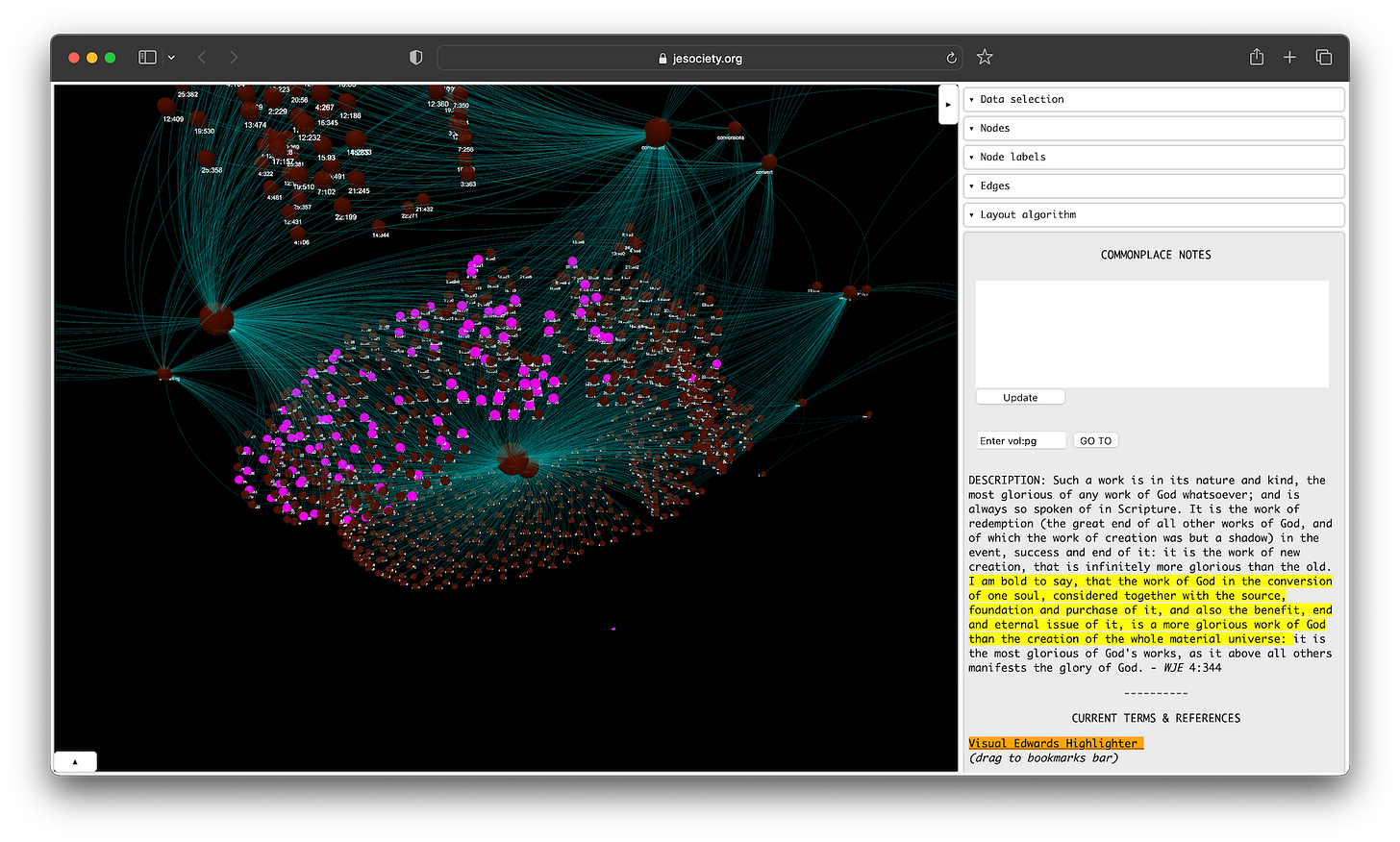Click the large node at the cluster center
The height and width of the screenshot is (842, 1400).
tap(512, 458)
